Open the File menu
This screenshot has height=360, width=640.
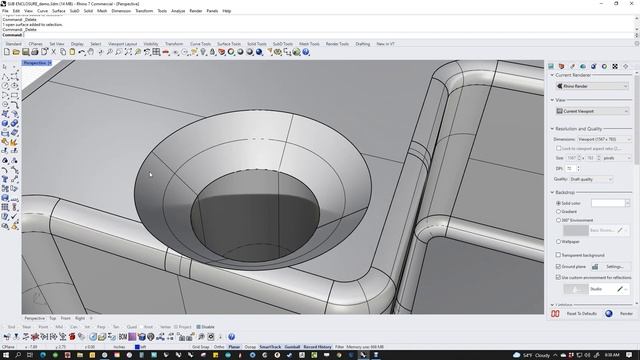tap(5, 11)
